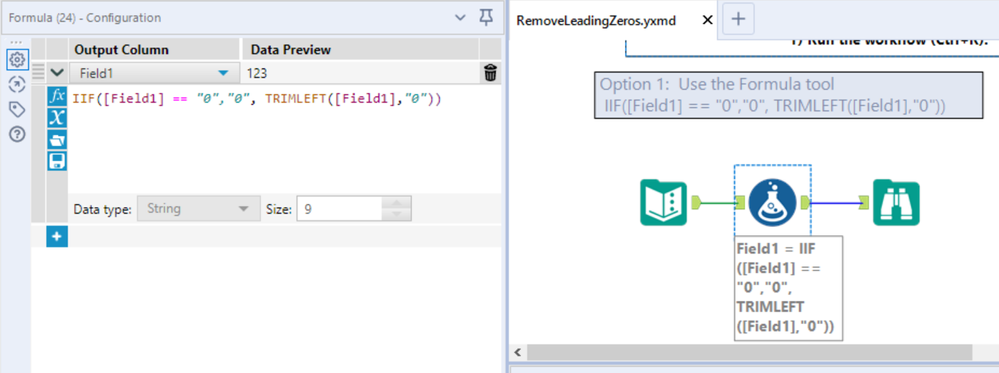Screen dimensions: 999x373
Task: Add a new expression with plus button
Action: [57, 237]
